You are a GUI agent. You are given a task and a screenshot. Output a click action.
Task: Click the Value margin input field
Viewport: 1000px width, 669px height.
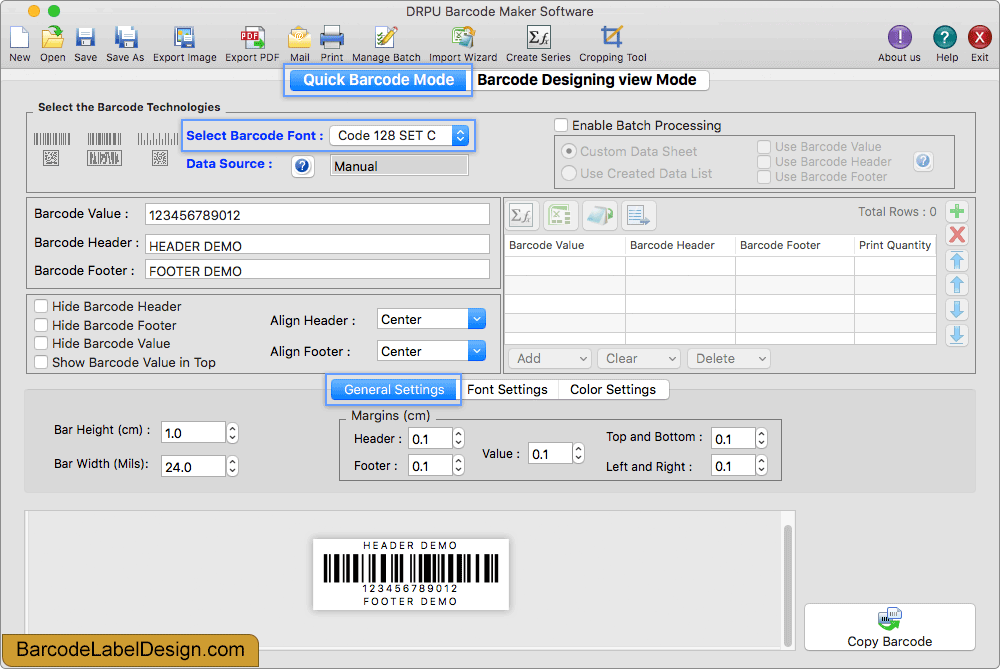point(550,454)
